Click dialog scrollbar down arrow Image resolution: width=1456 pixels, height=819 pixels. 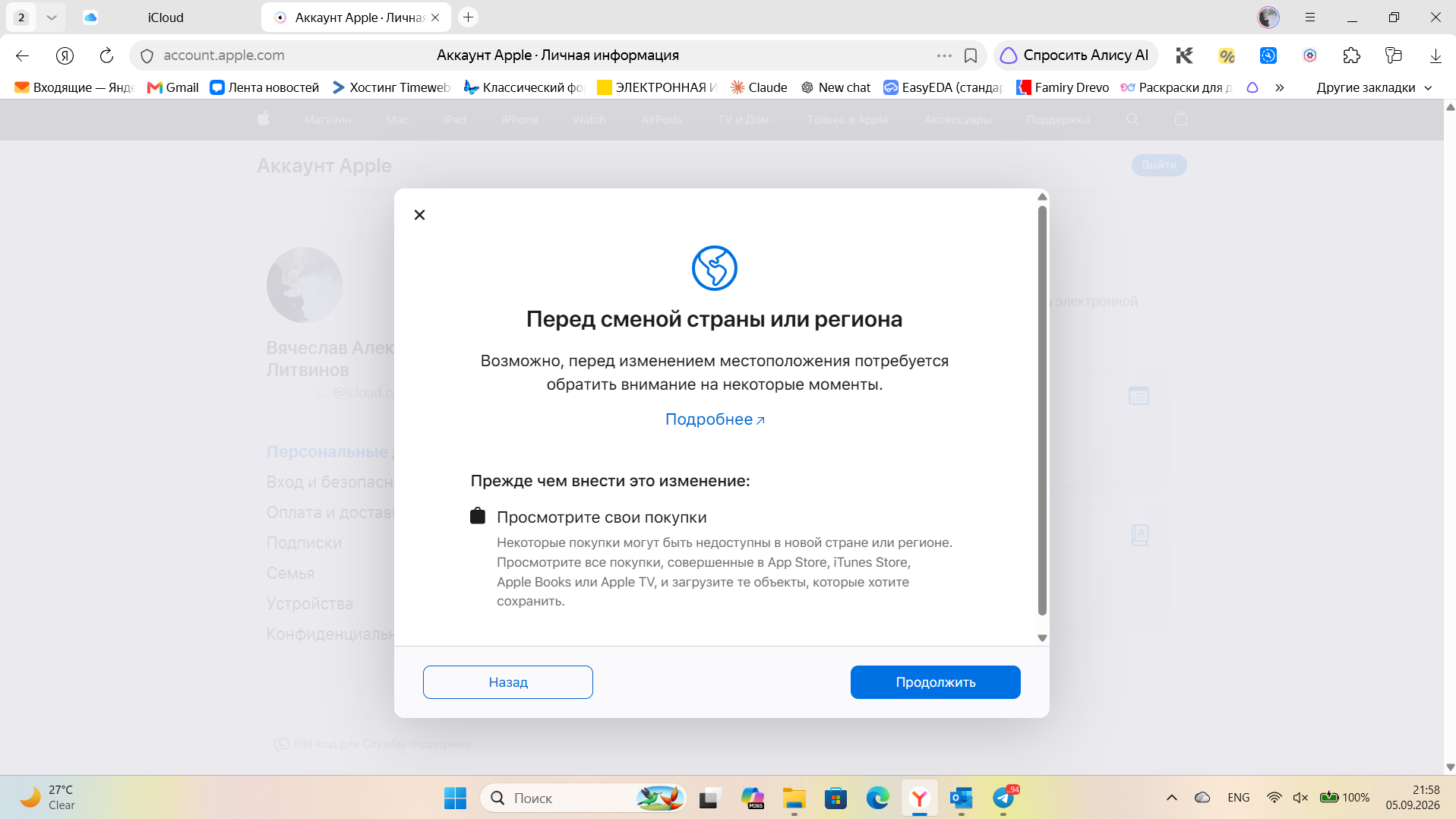(1042, 638)
